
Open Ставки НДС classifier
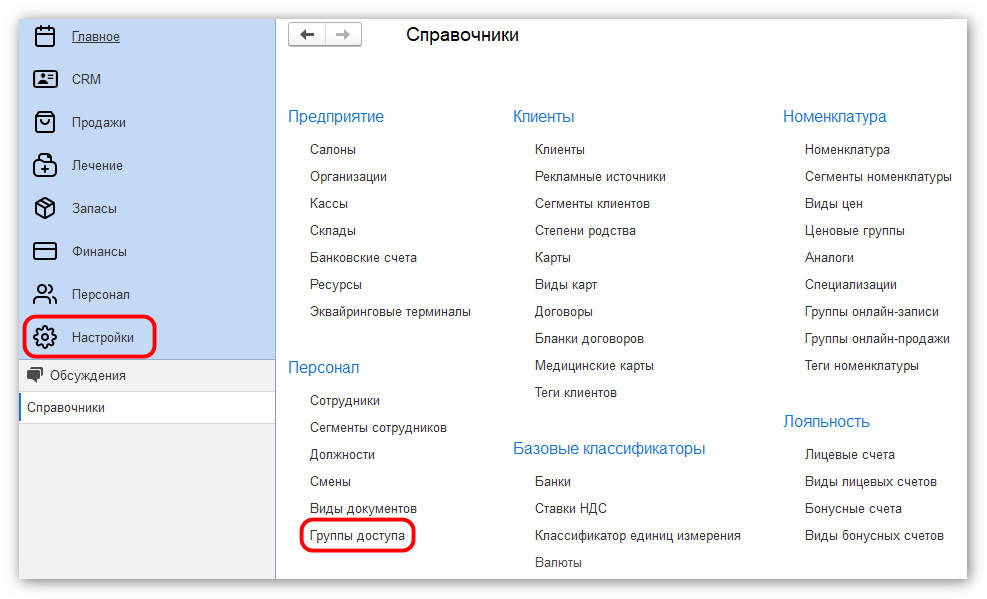(x=571, y=508)
